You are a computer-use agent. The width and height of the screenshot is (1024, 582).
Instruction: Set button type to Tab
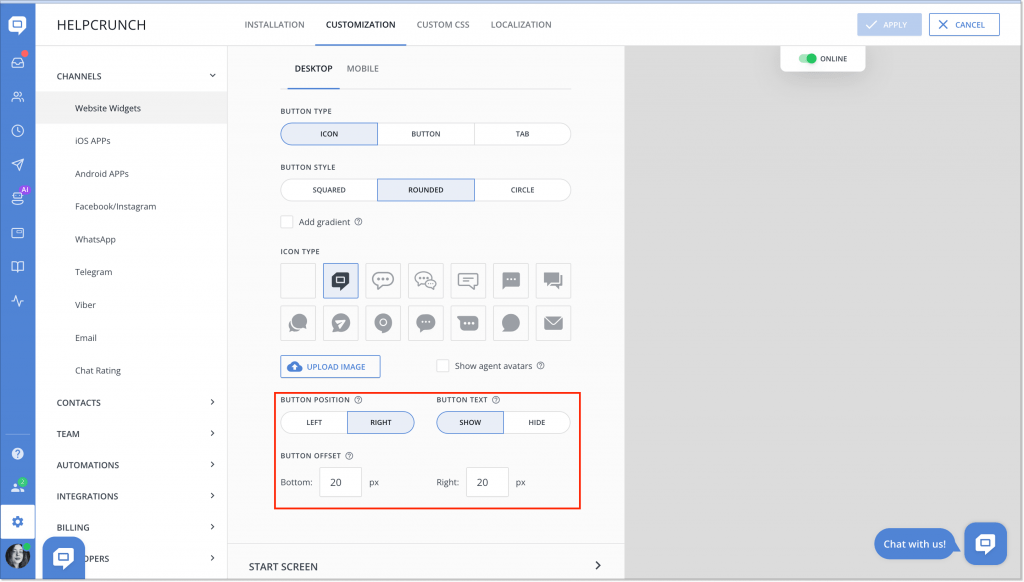click(522, 134)
